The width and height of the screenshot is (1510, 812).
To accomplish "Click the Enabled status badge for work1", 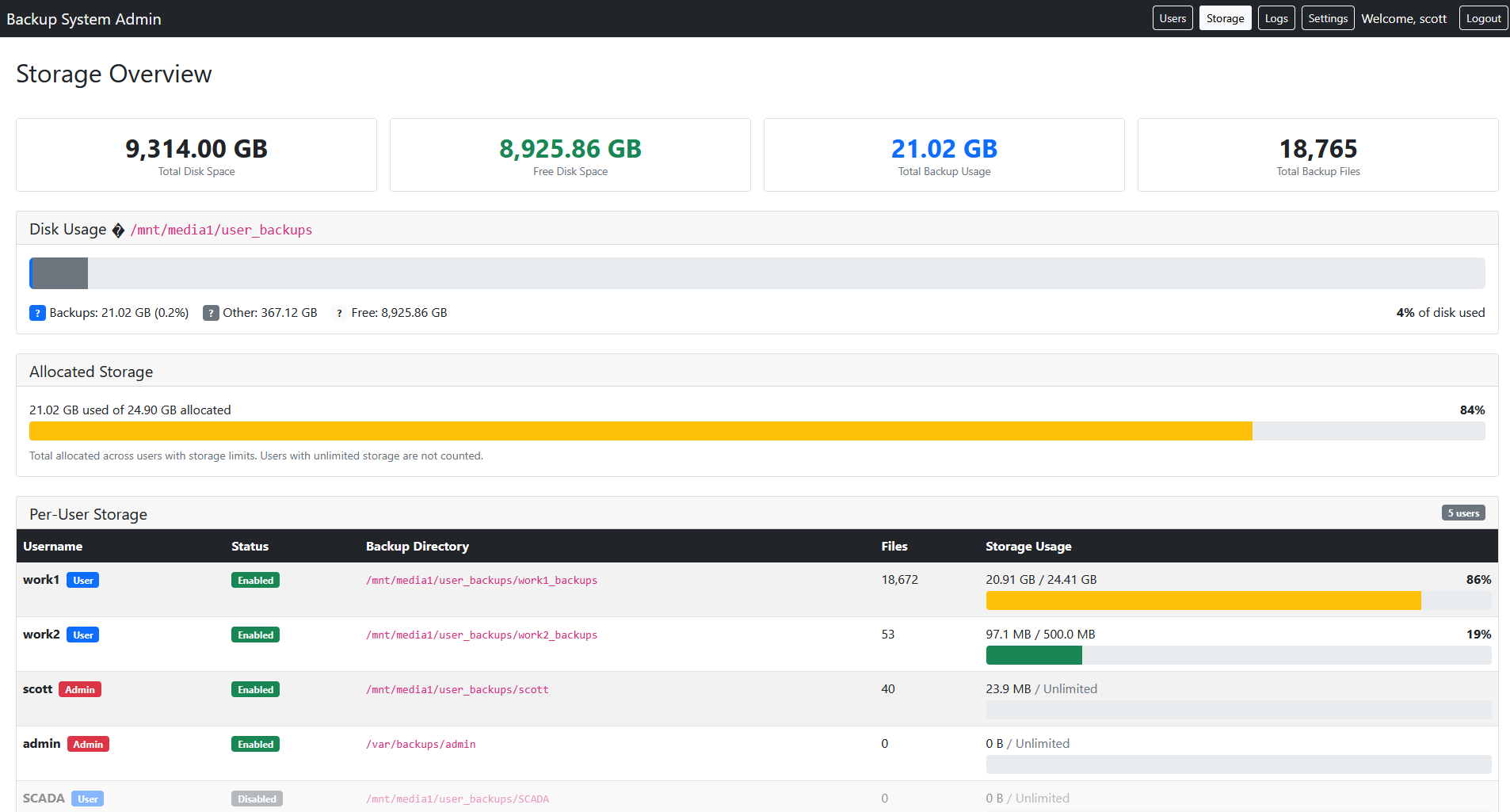I will click(255, 581).
